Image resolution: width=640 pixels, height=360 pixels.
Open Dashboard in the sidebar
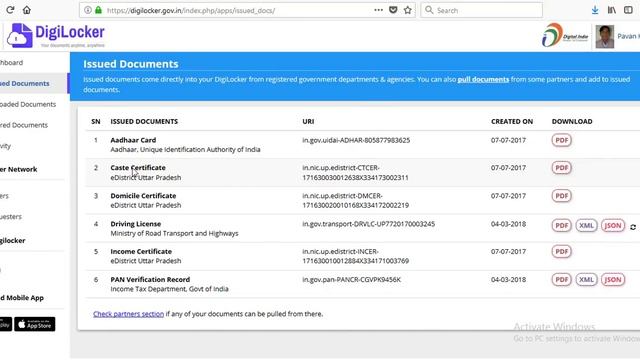[11, 62]
